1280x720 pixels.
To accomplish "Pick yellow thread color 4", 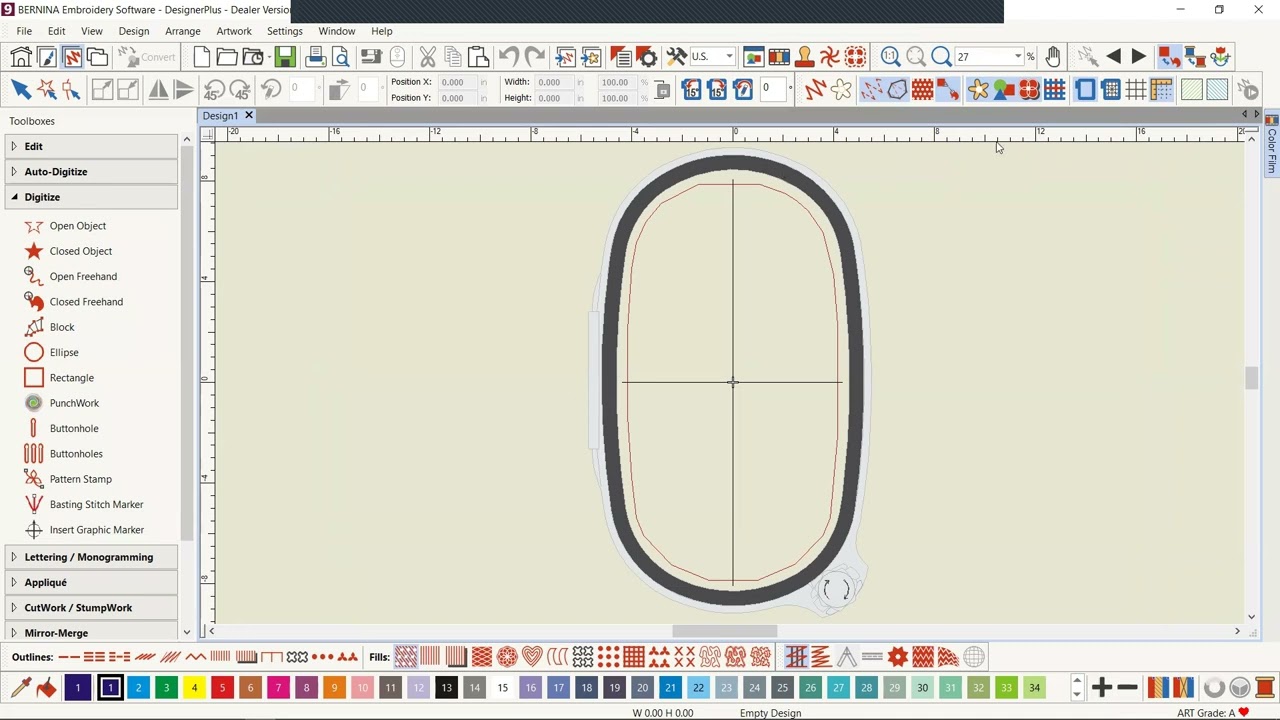I will pos(194,688).
